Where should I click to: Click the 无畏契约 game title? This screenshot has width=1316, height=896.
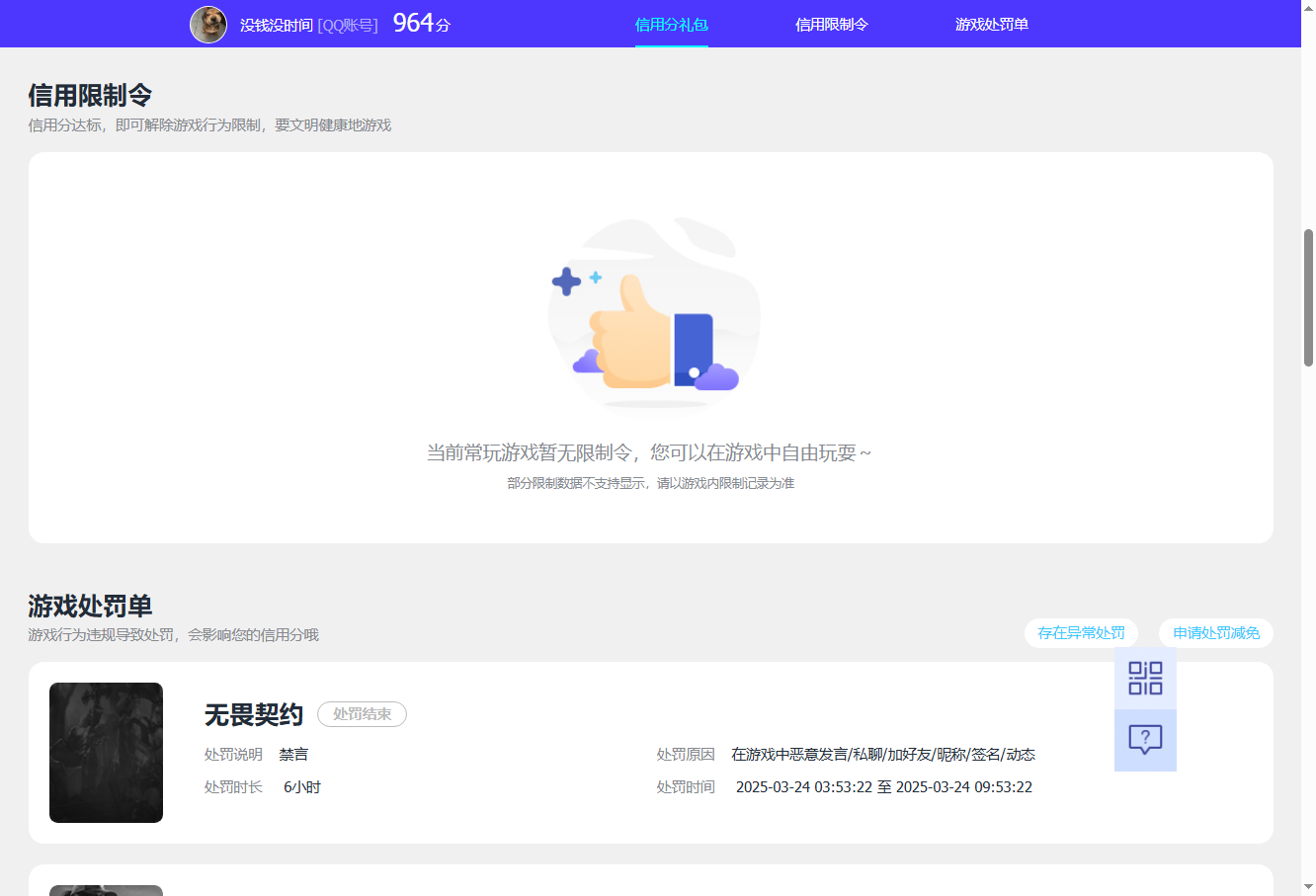[254, 714]
